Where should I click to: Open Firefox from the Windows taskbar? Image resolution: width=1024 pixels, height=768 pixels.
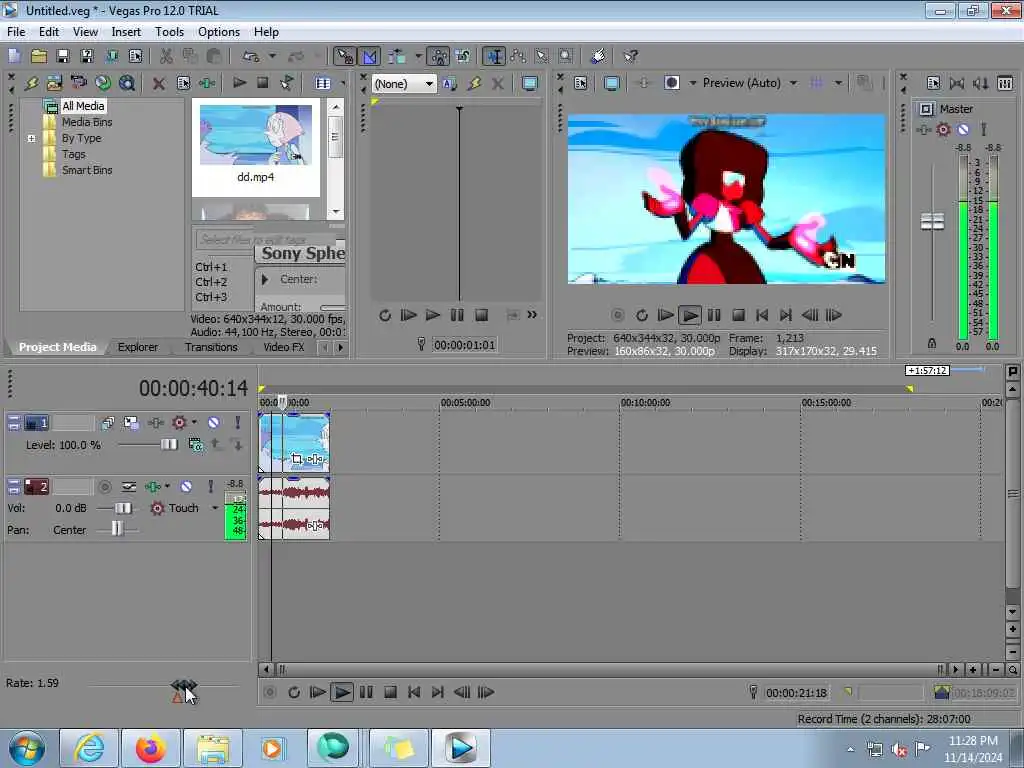150,748
